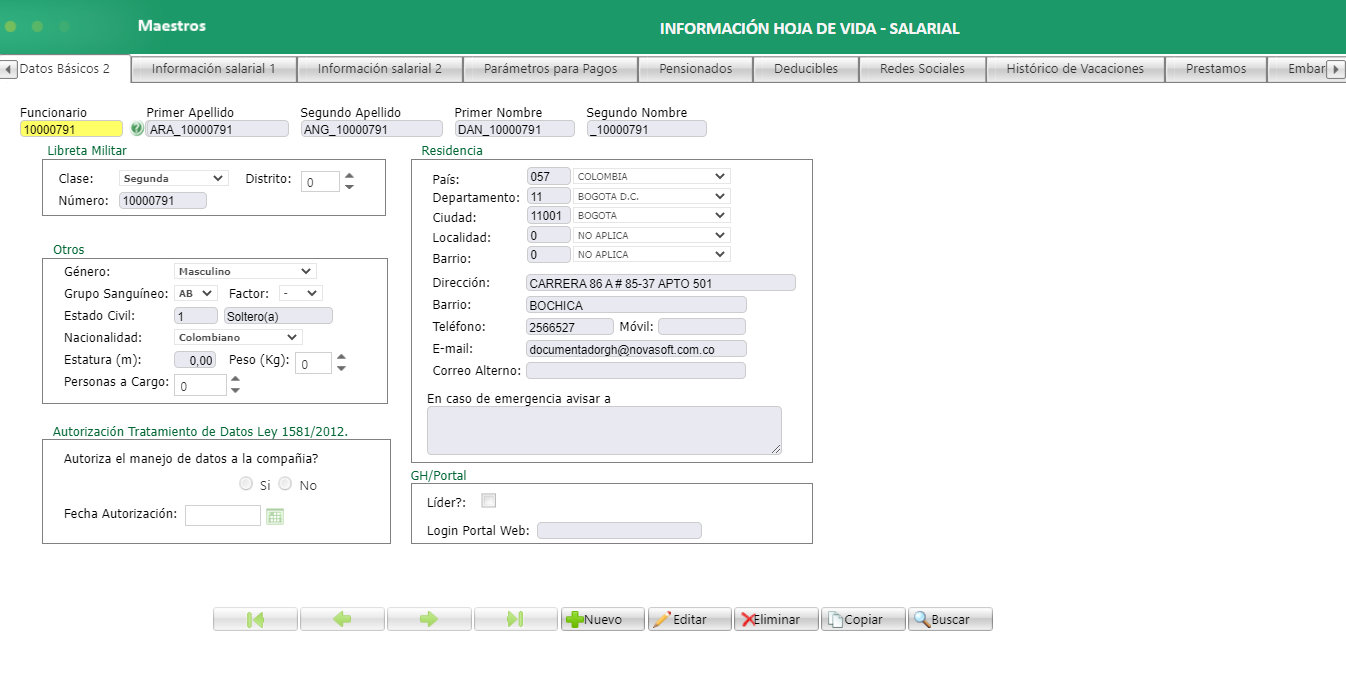Click the Nuevo button to create a record
Image resolution: width=1346 pixels, height=674 pixels.
click(601, 618)
